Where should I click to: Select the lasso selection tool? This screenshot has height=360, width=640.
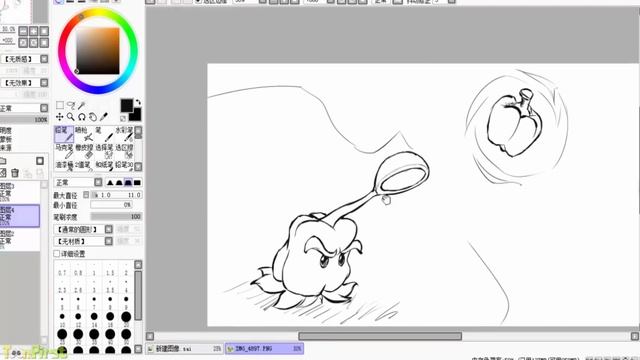[71, 105]
